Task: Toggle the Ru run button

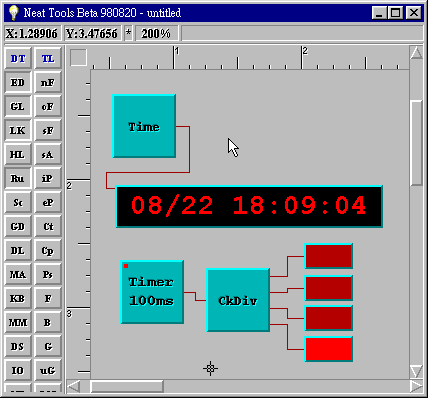Action: click(18, 178)
